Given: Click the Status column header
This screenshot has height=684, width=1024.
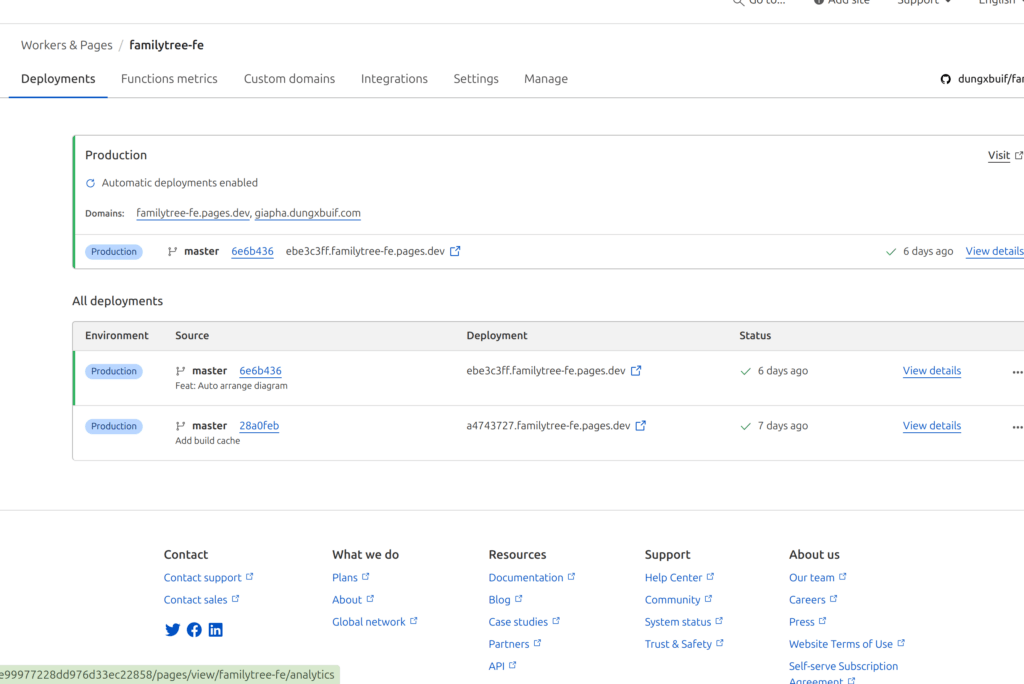Looking at the screenshot, I should coord(755,336).
